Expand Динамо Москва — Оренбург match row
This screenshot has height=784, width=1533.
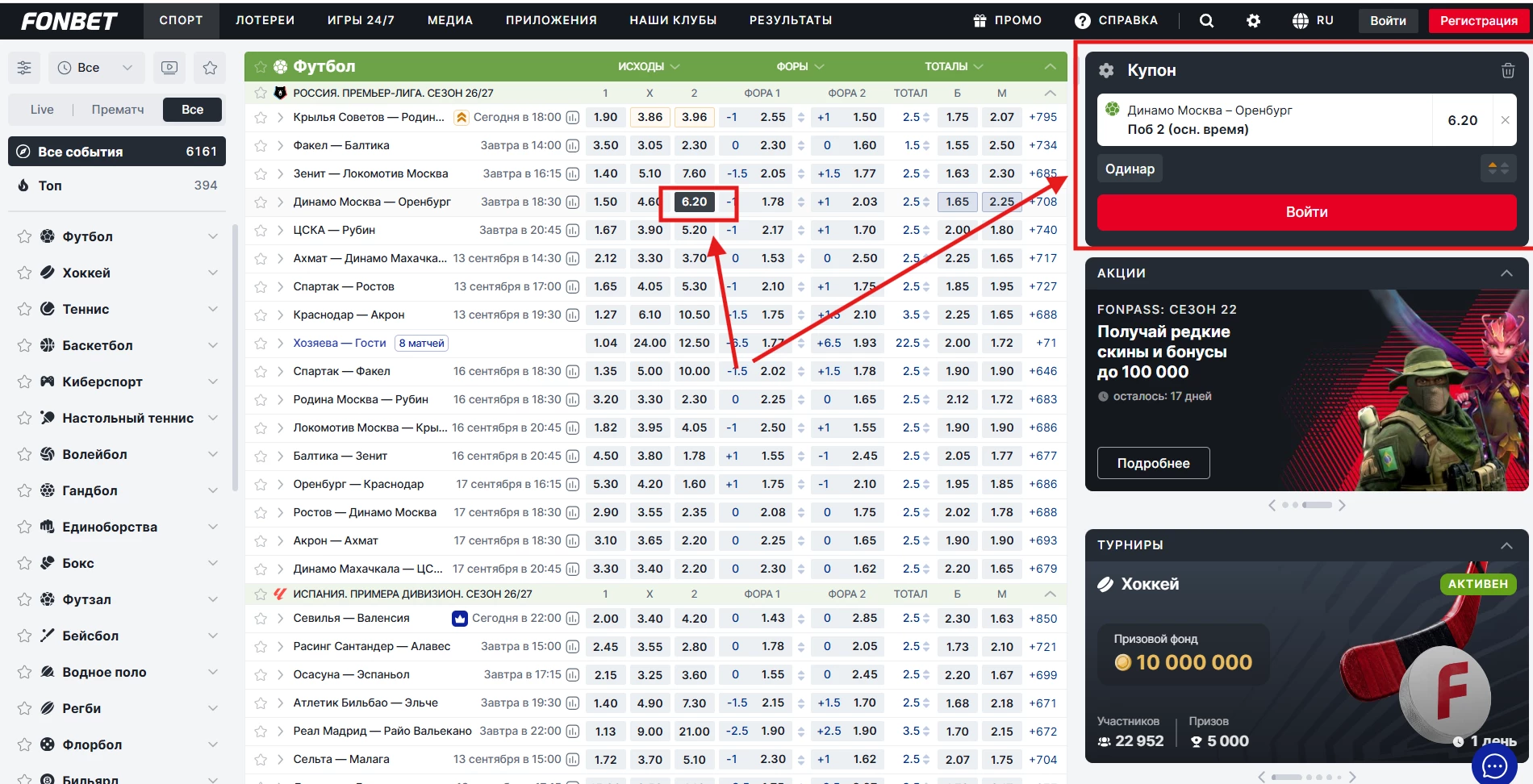[279, 202]
